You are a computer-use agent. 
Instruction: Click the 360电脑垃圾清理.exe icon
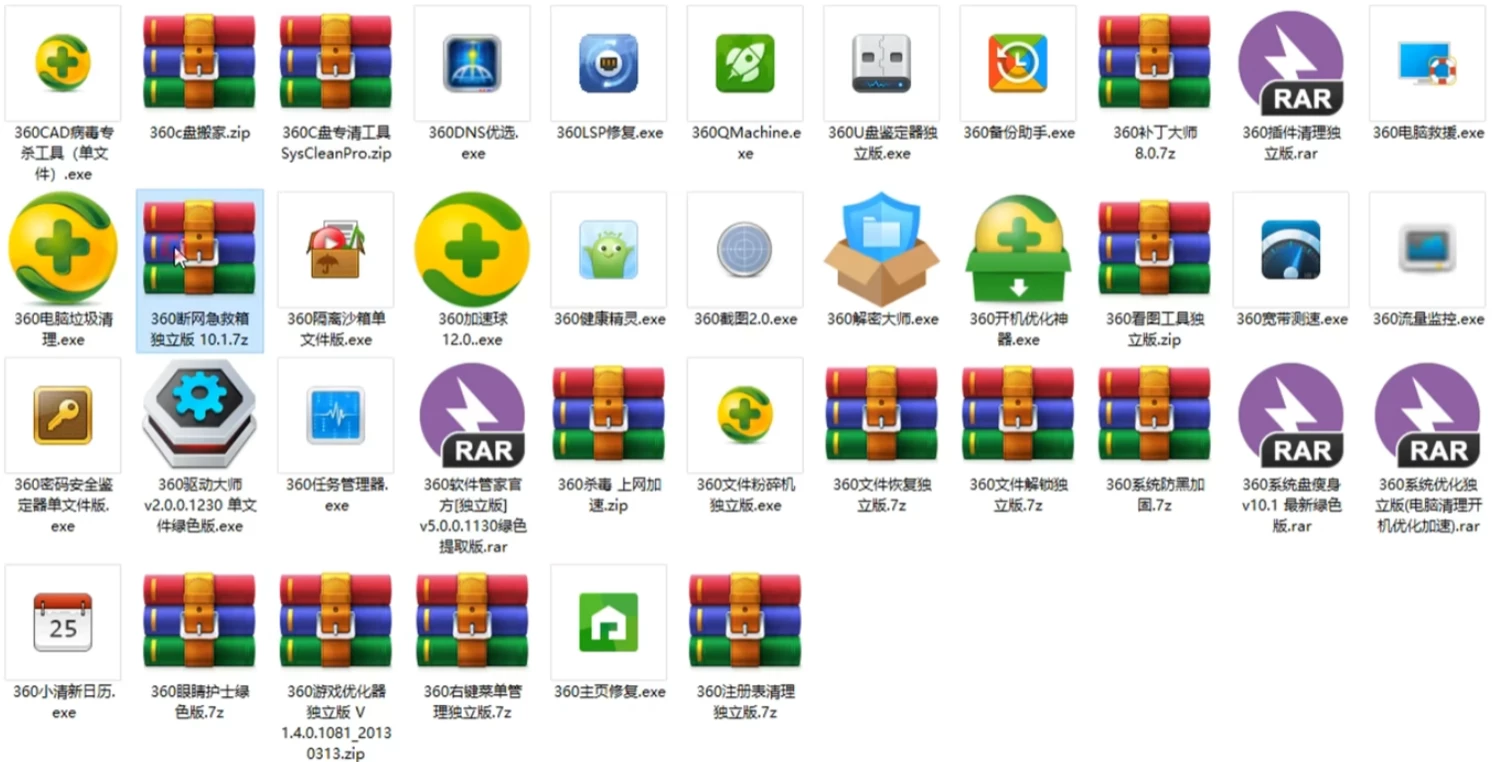pos(63,249)
